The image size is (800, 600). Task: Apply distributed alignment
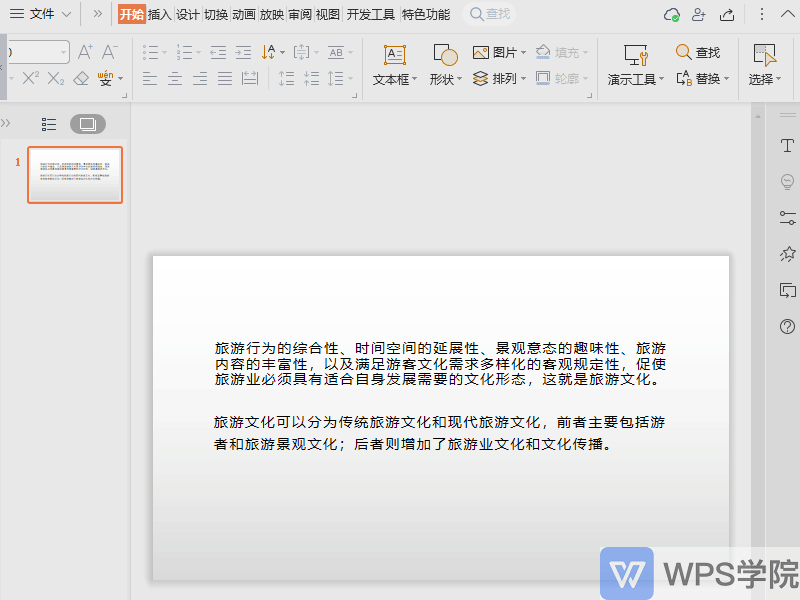click(250, 79)
